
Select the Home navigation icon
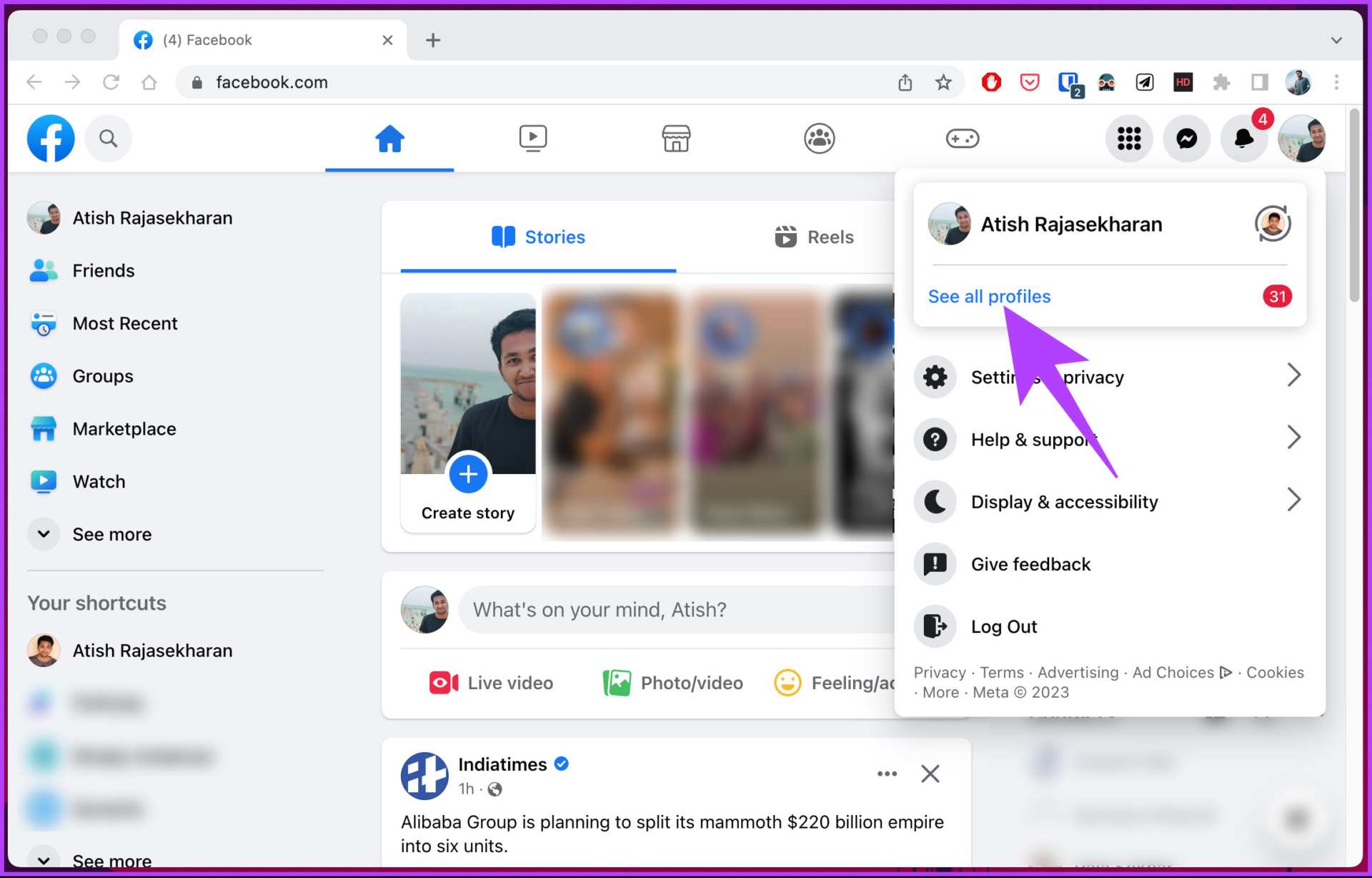[x=389, y=138]
